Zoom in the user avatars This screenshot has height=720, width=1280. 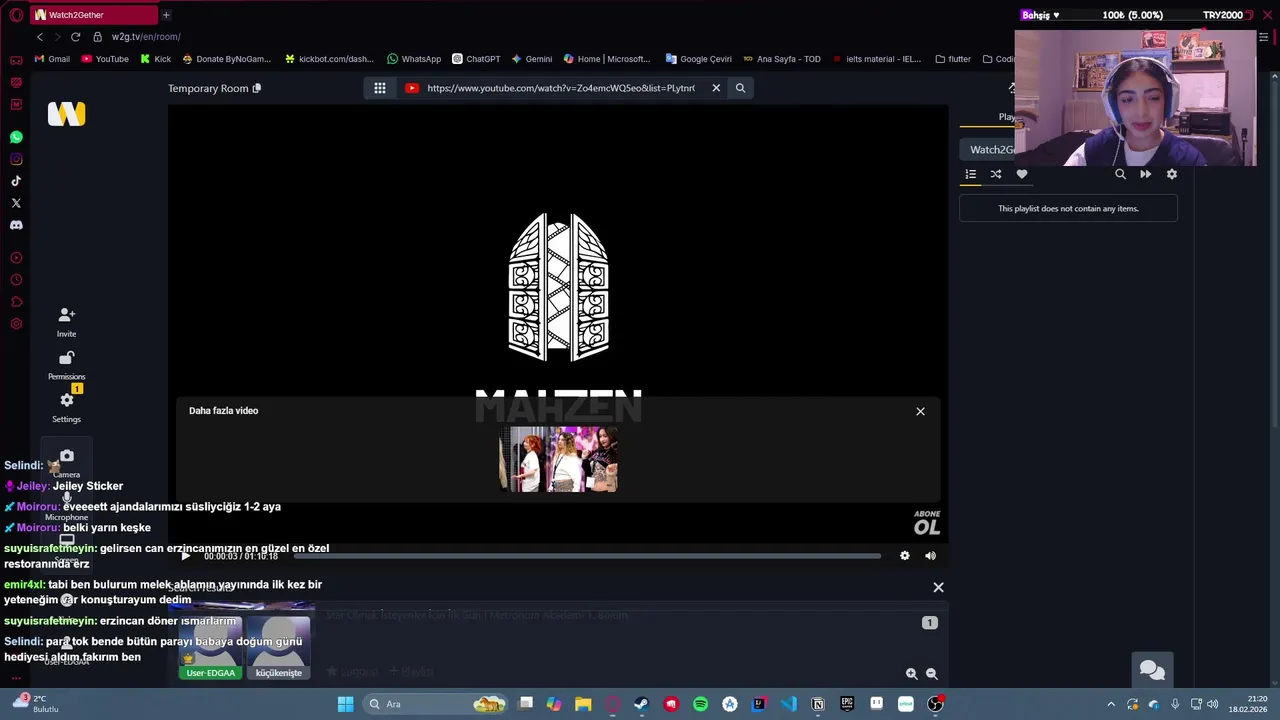coord(911,674)
